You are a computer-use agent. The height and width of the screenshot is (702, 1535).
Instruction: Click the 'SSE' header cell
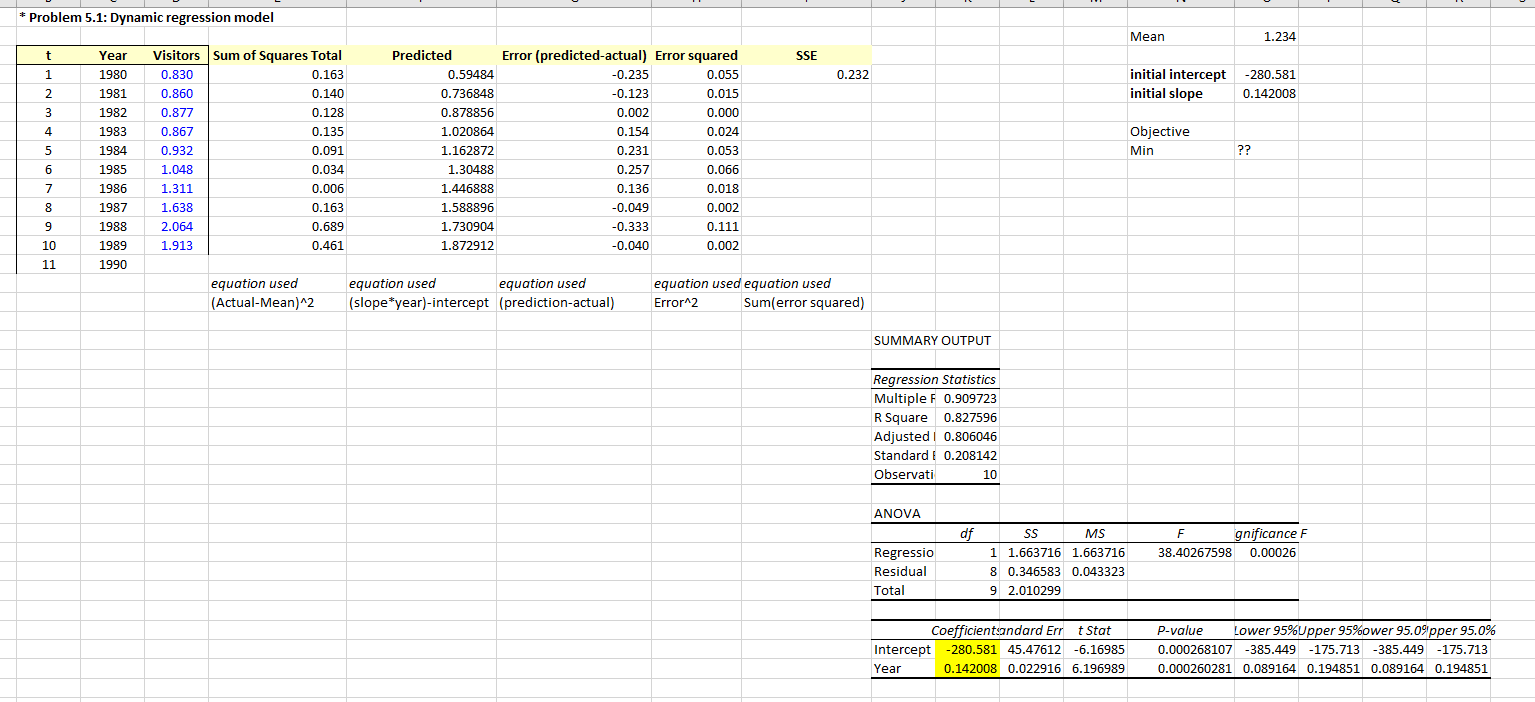pyautogui.click(x=806, y=56)
